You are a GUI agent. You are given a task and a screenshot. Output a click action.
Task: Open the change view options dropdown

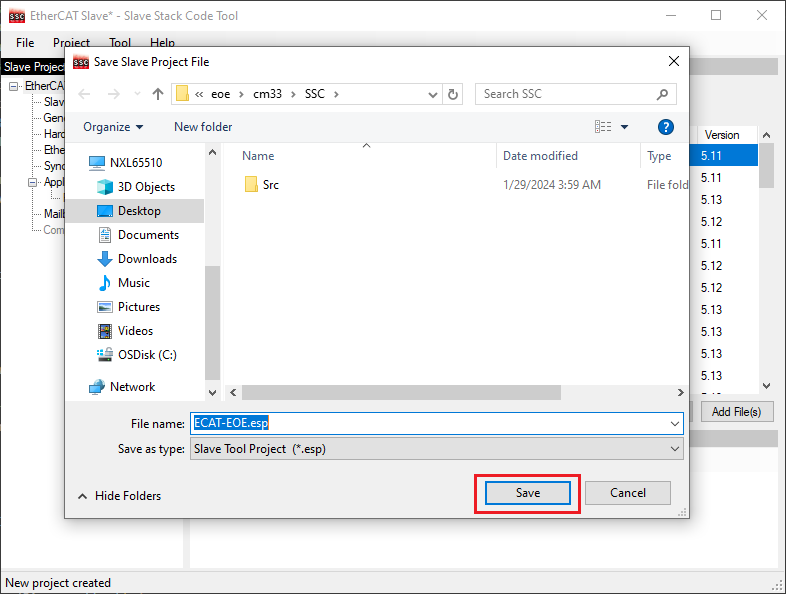click(x=625, y=127)
